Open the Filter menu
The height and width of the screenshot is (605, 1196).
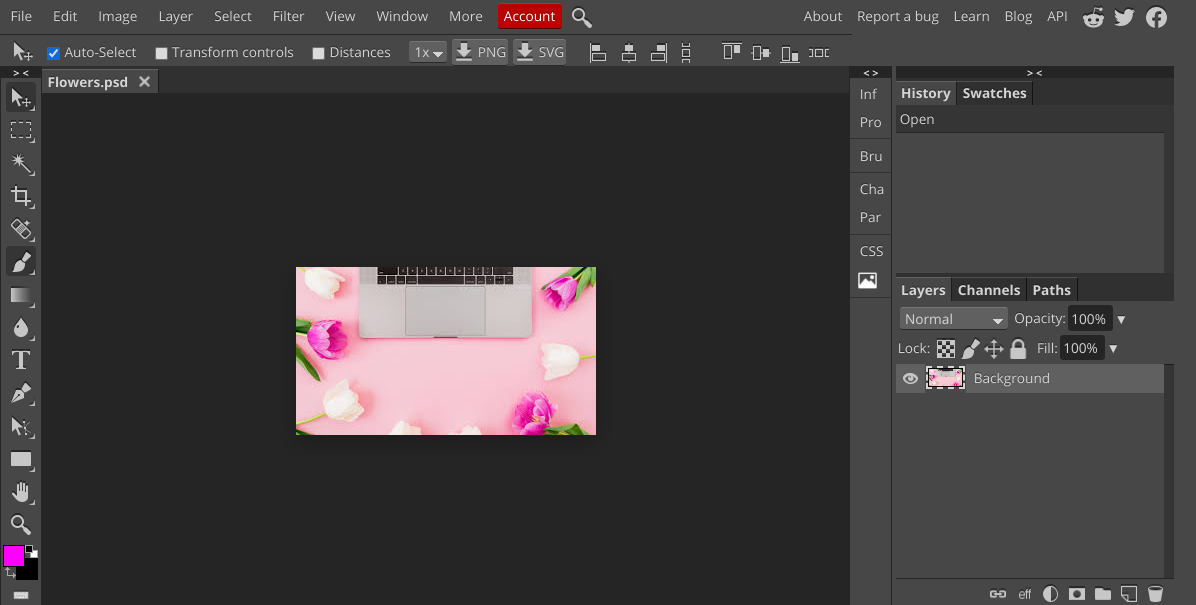(288, 16)
